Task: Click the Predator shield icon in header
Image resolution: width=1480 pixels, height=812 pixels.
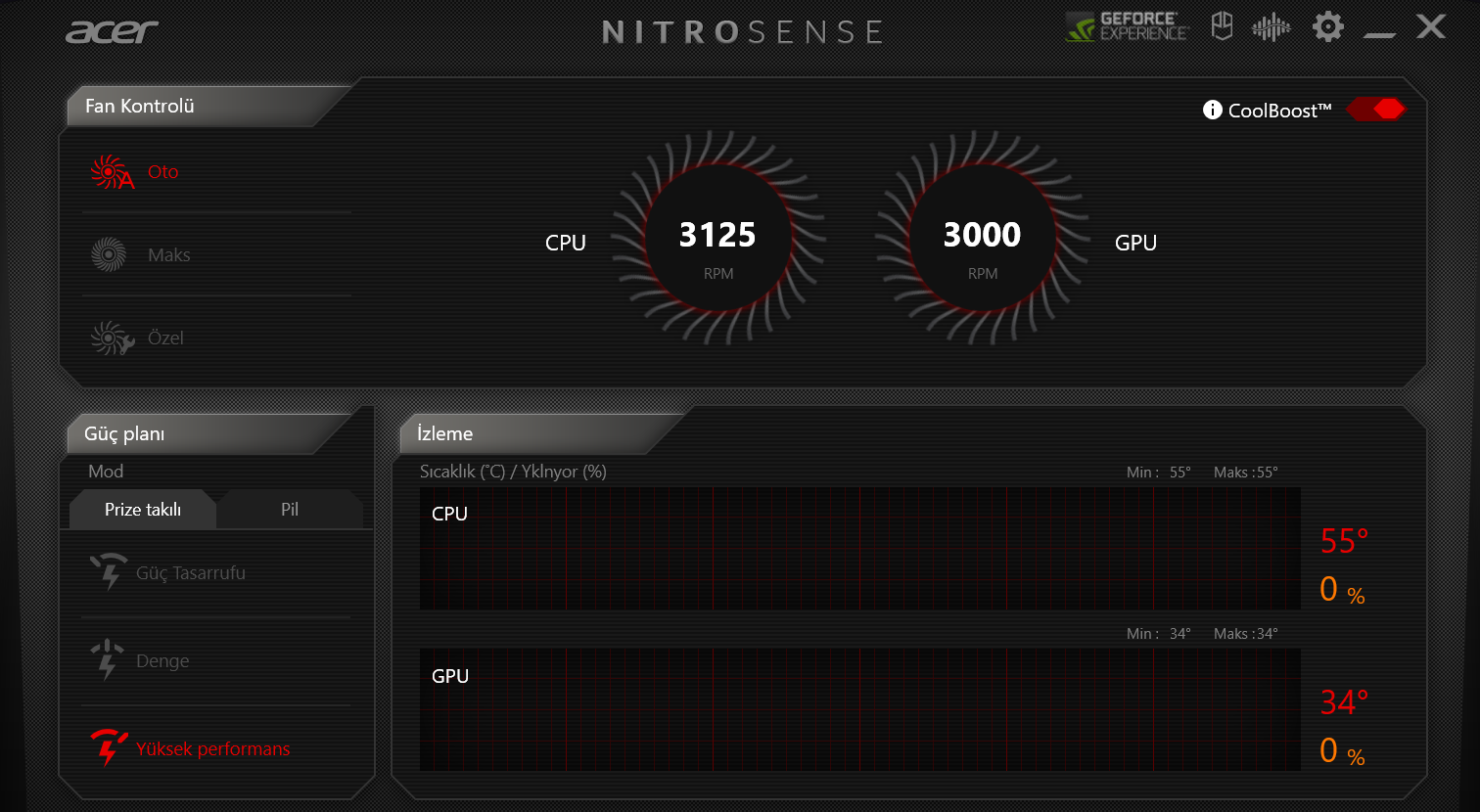Action: (x=1222, y=26)
